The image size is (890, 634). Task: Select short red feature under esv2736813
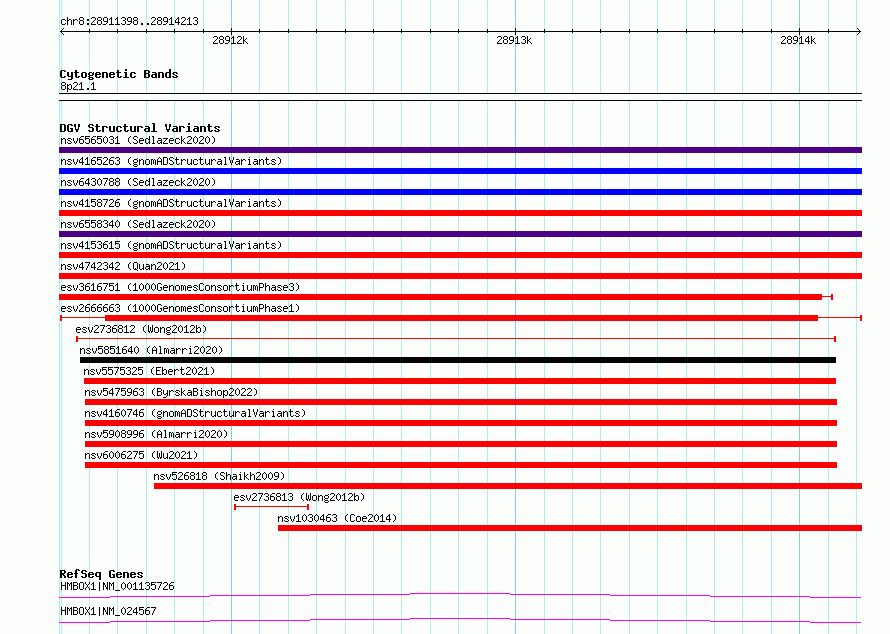(271, 507)
